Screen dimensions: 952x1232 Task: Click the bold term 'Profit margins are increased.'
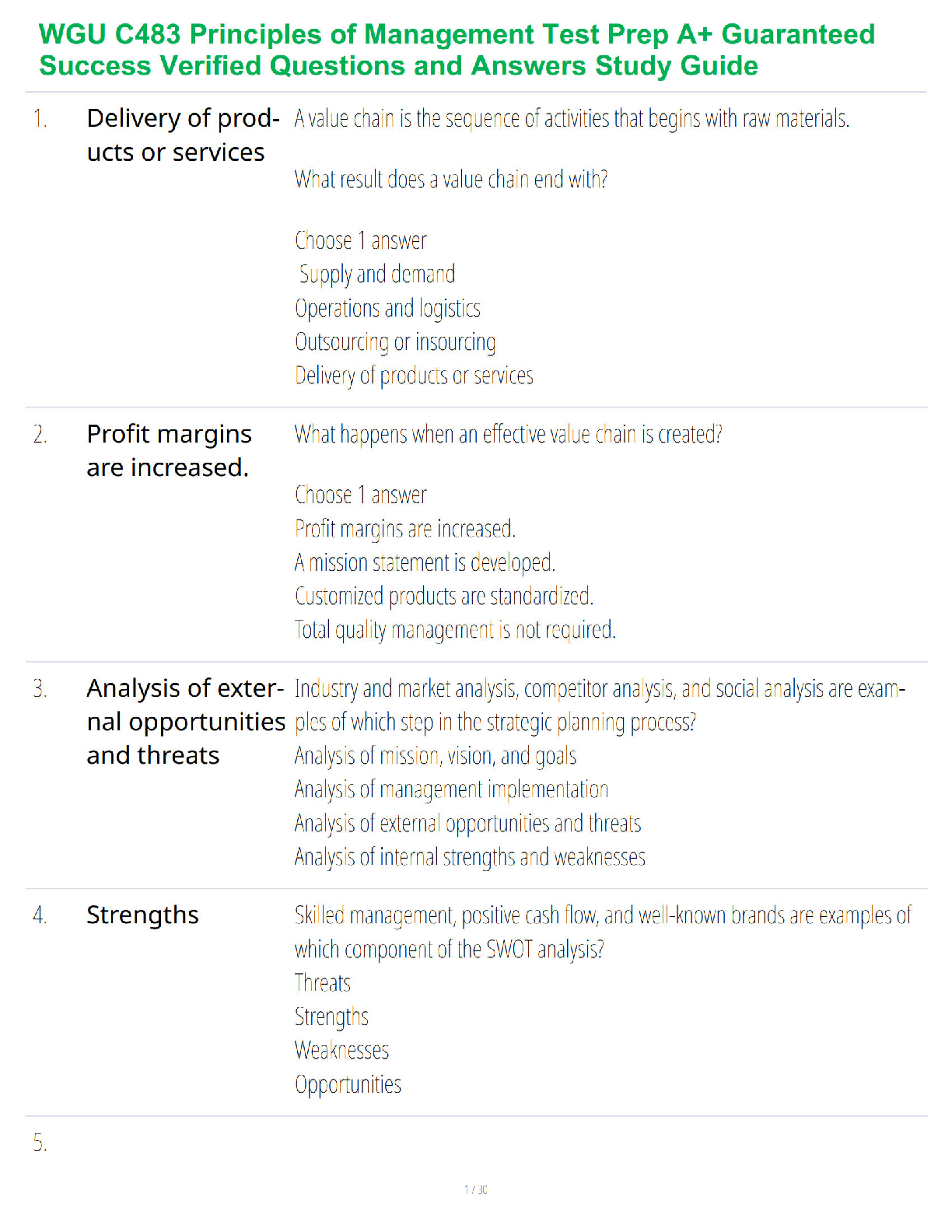(x=170, y=450)
